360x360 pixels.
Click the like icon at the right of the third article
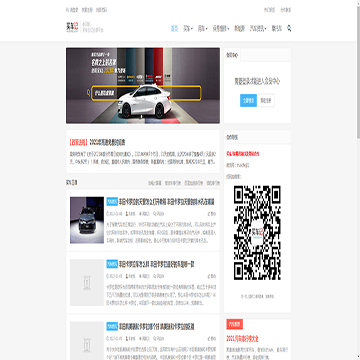click(x=210, y=339)
